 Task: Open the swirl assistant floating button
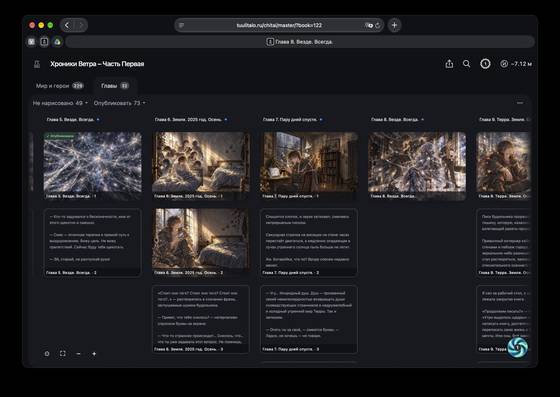coord(517,347)
